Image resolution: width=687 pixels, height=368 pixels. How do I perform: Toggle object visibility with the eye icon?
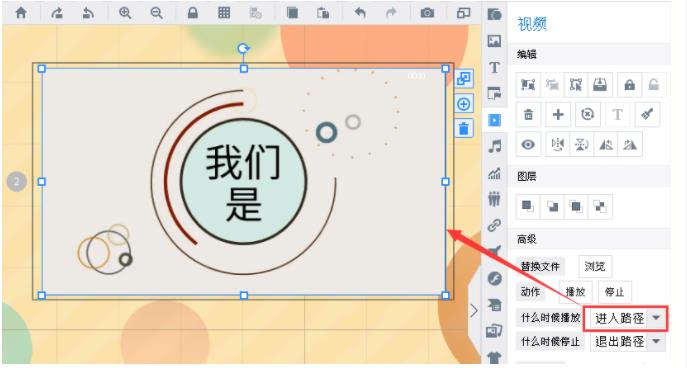[x=528, y=144]
